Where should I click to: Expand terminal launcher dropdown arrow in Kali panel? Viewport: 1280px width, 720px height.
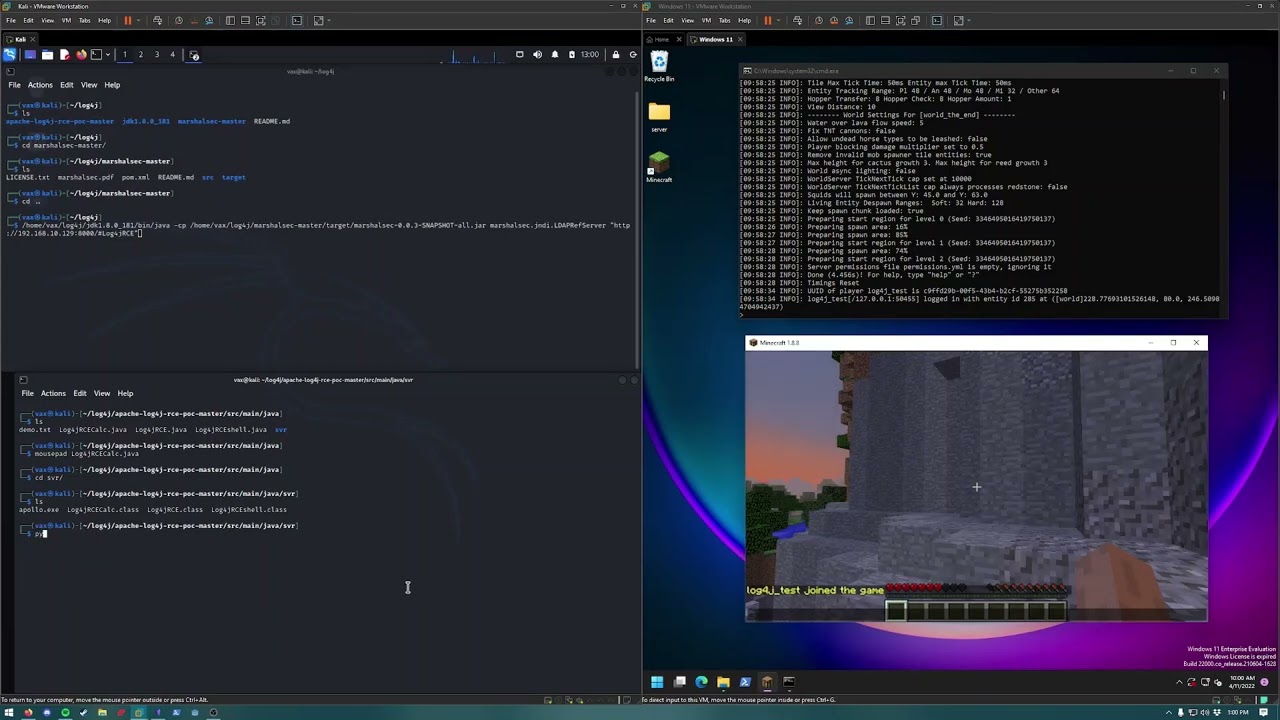(108, 55)
